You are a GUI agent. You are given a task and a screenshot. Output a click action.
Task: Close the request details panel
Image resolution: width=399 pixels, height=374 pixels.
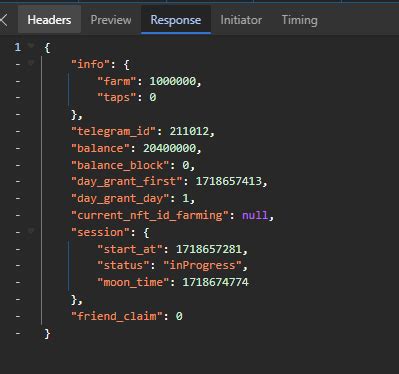(x=3, y=20)
